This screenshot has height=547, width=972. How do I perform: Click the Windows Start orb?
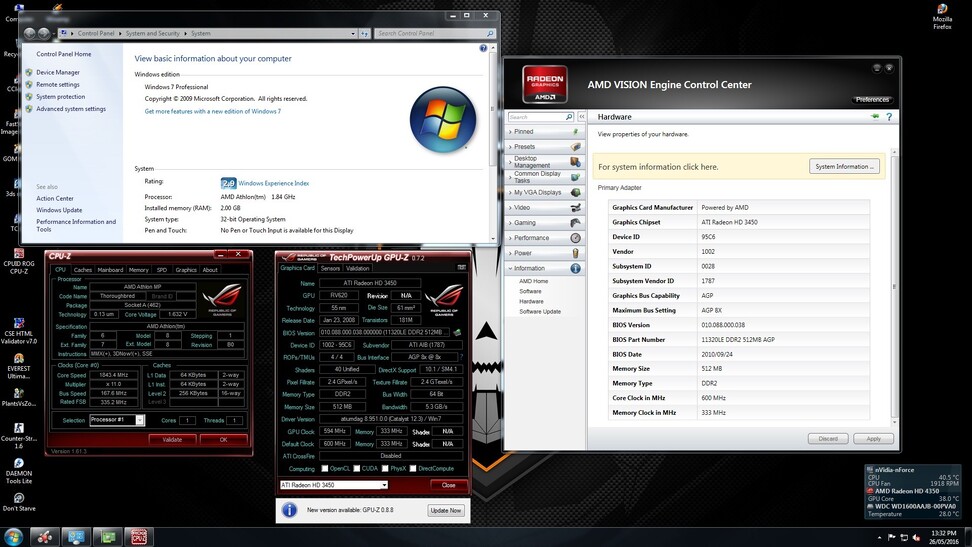pyautogui.click(x=13, y=536)
